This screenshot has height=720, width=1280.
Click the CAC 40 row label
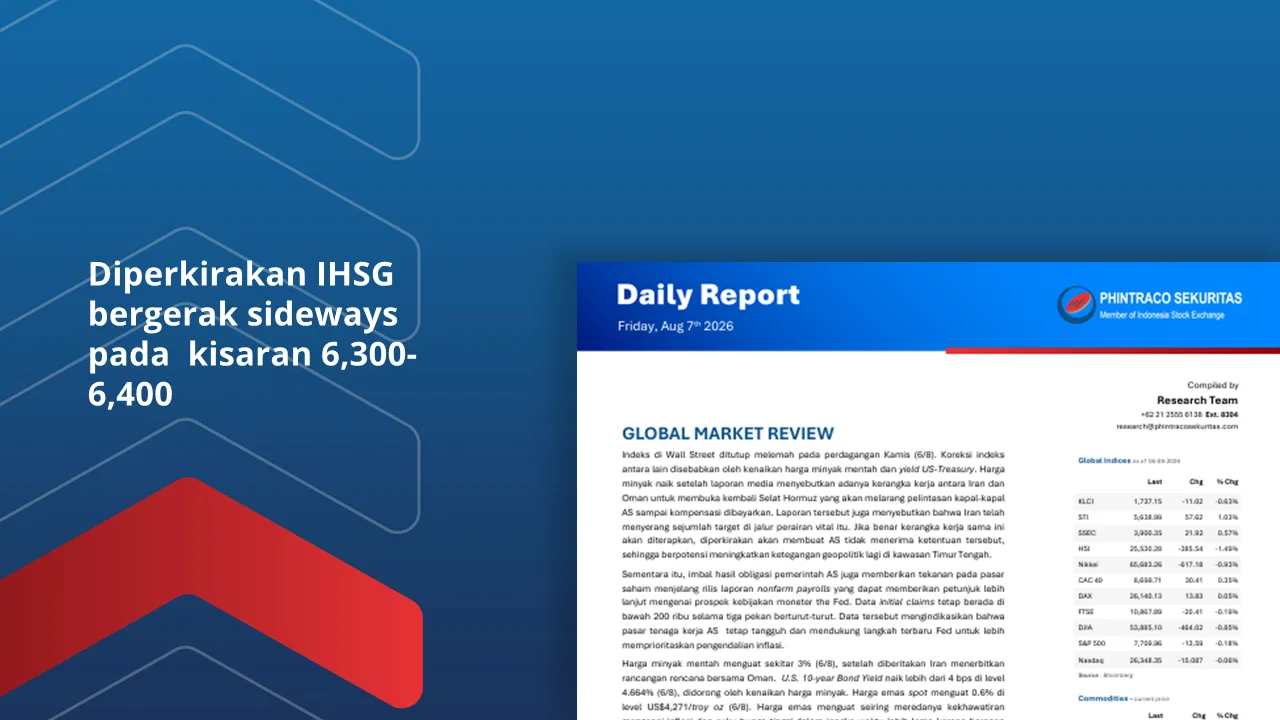click(1090, 580)
